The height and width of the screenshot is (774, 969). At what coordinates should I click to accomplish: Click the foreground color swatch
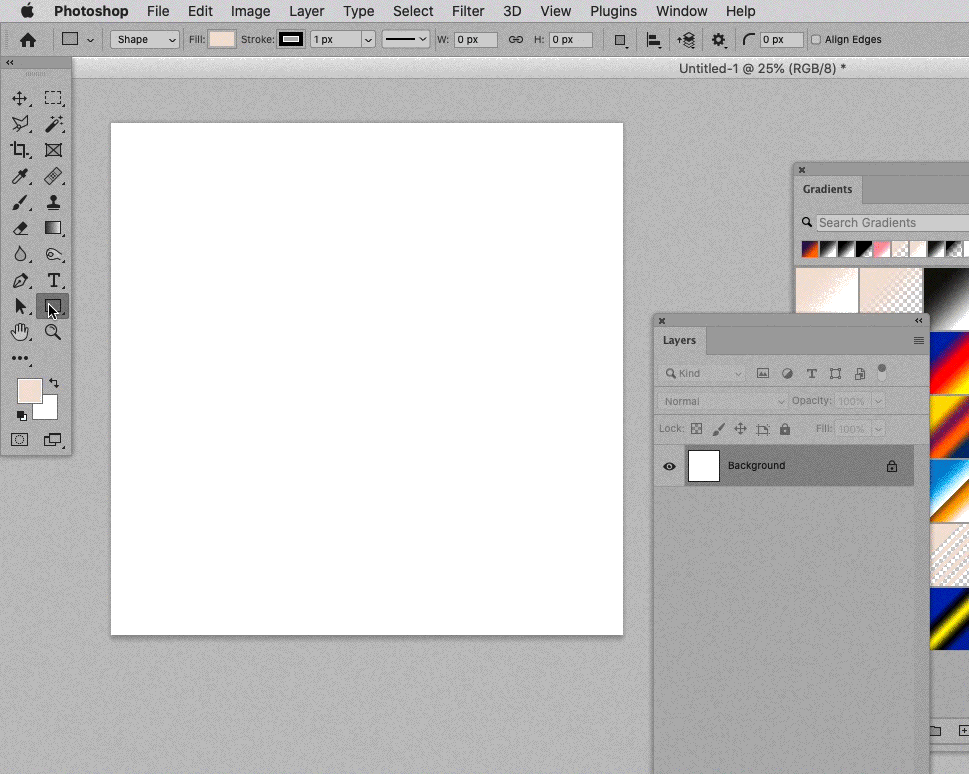pyautogui.click(x=28, y=390)
